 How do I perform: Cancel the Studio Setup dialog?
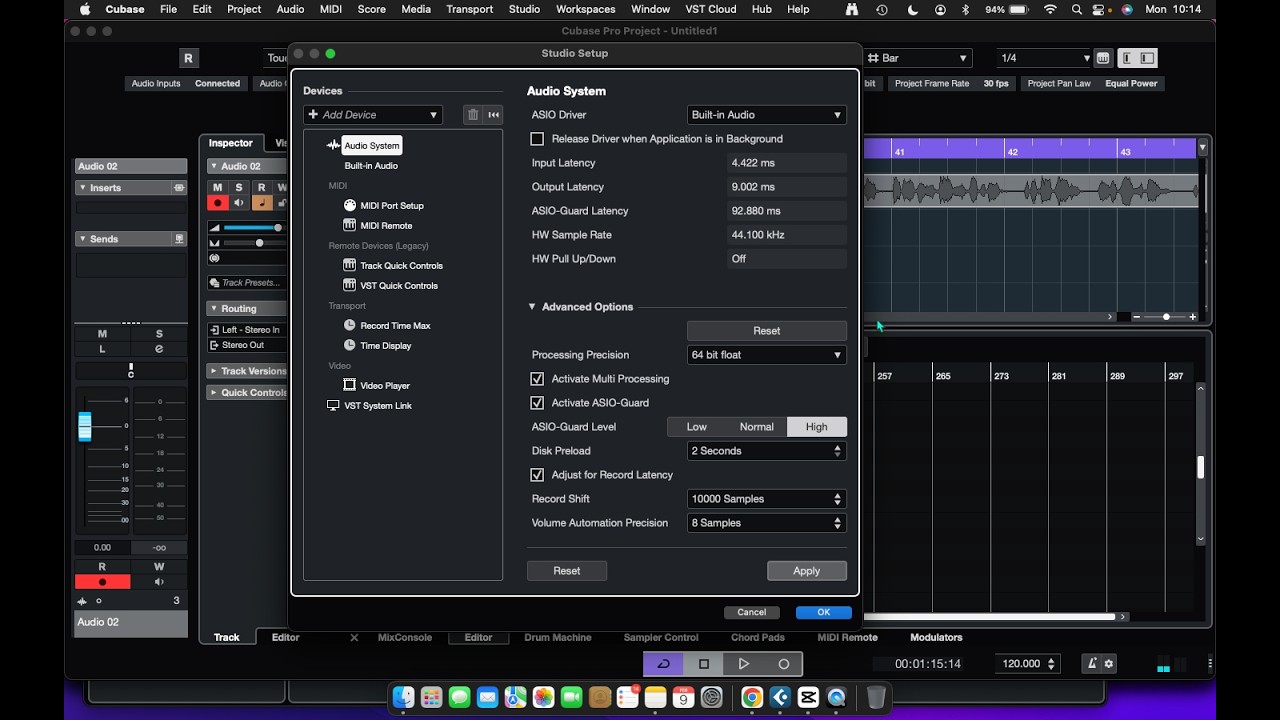pos(752,612)
